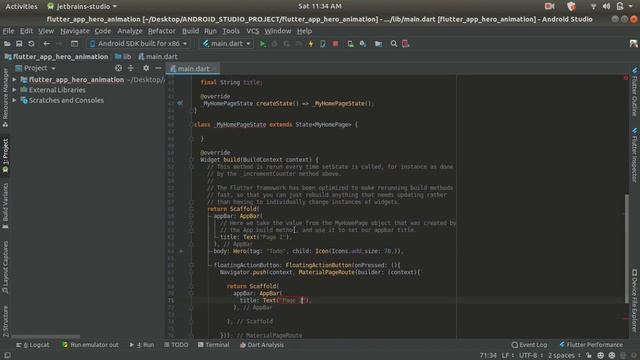
Task: Toggle the Device File Explorer side panel
Action: 635,301
